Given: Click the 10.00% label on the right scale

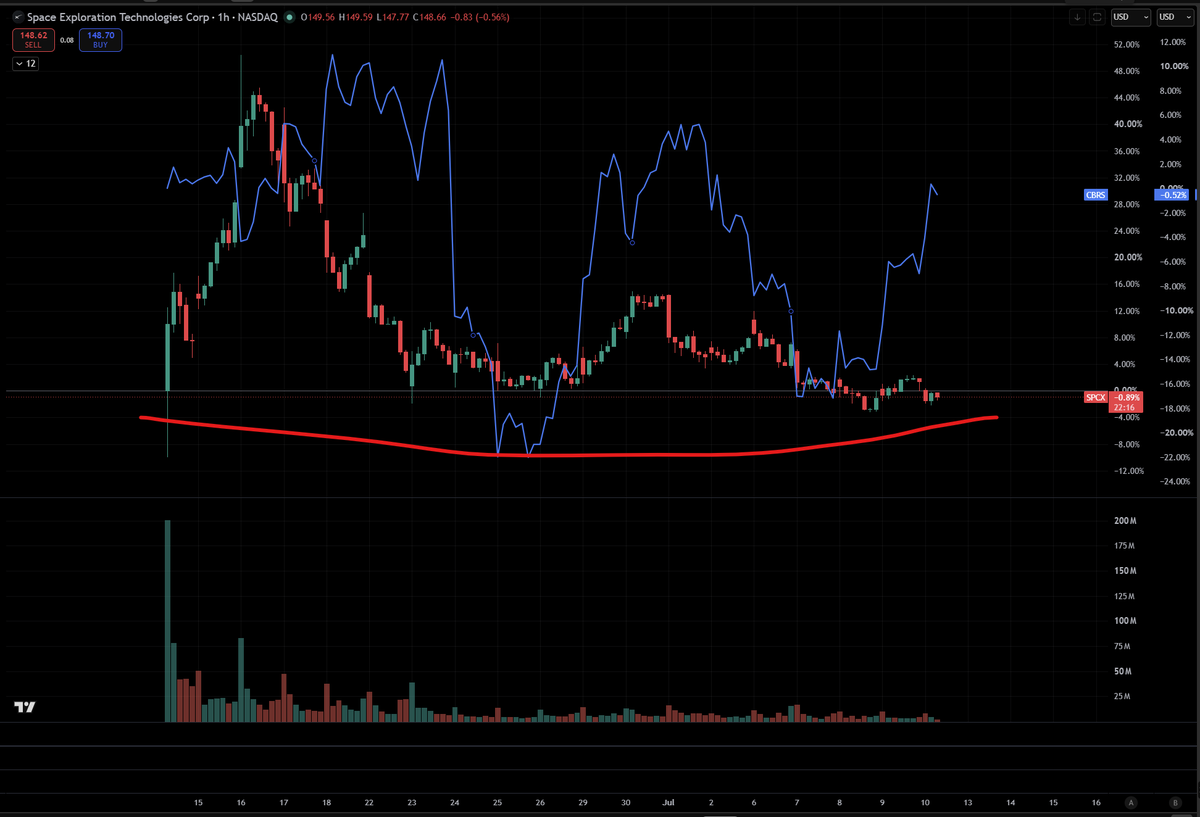Looking at the screenshot, I should [1172, 66].
